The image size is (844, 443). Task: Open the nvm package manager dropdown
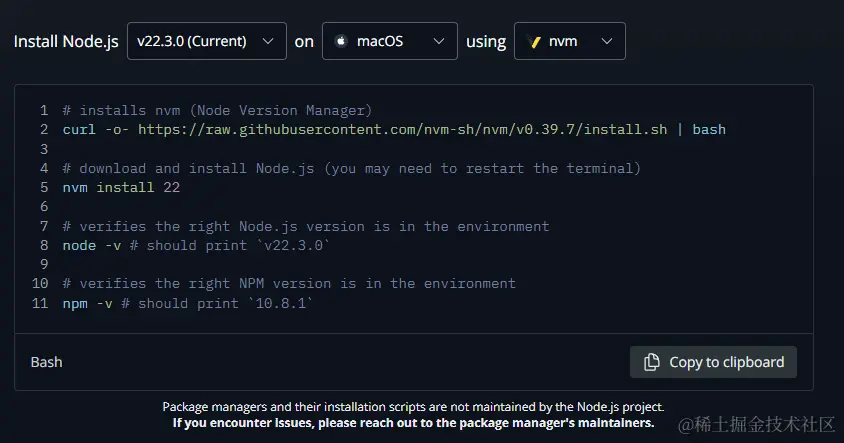569,42
